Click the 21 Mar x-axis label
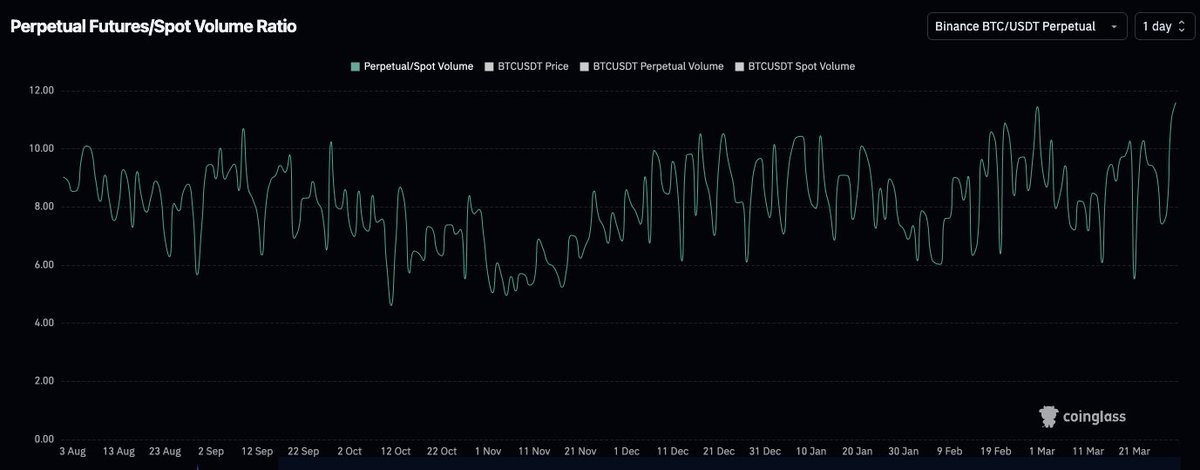1200x470 pixels. point(1133,452)
